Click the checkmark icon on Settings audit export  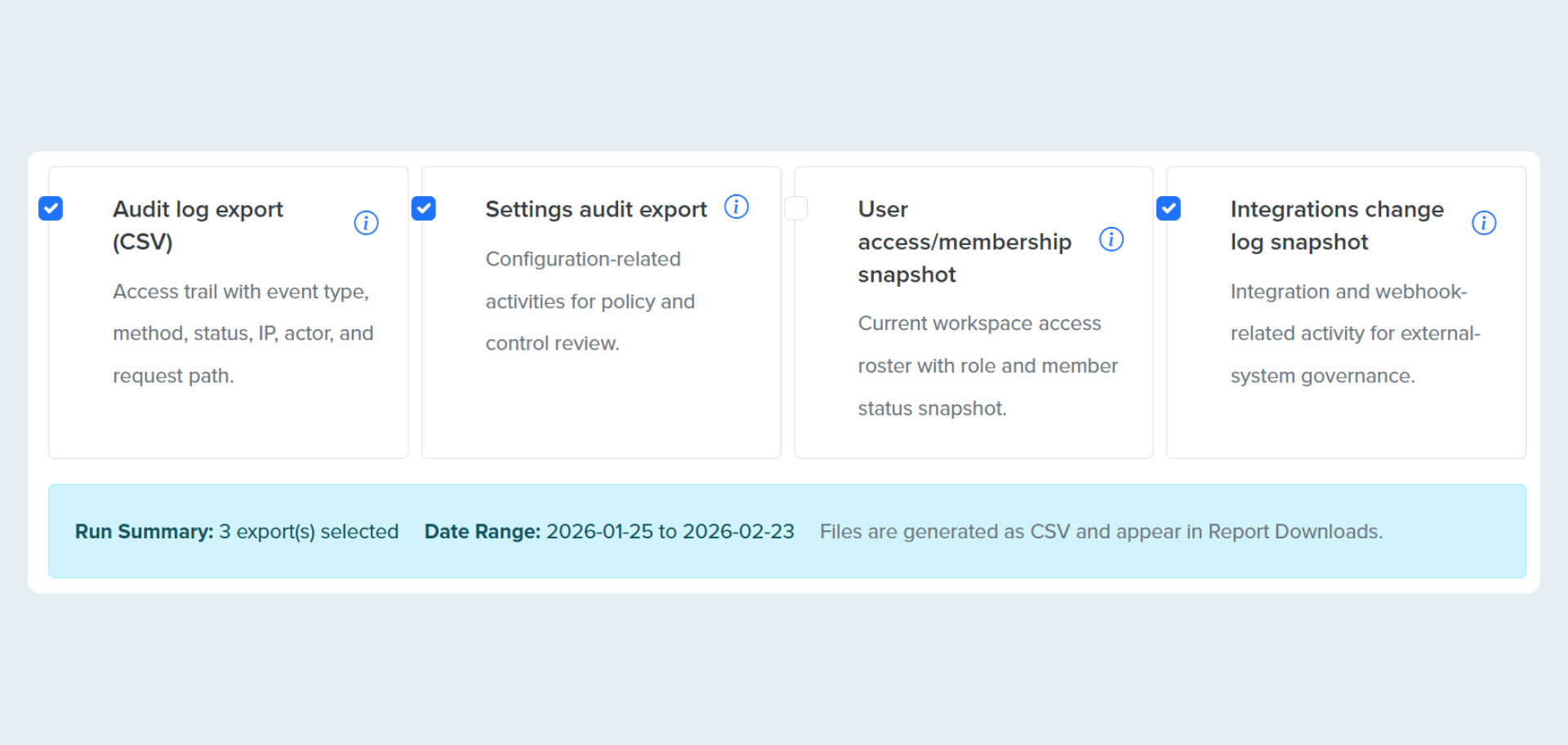[424, 208]
